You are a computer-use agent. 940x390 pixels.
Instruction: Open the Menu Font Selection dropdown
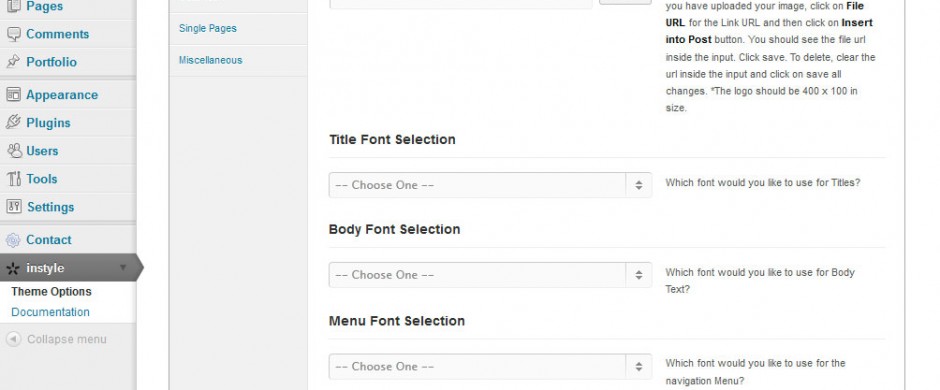tap(490, 367)
